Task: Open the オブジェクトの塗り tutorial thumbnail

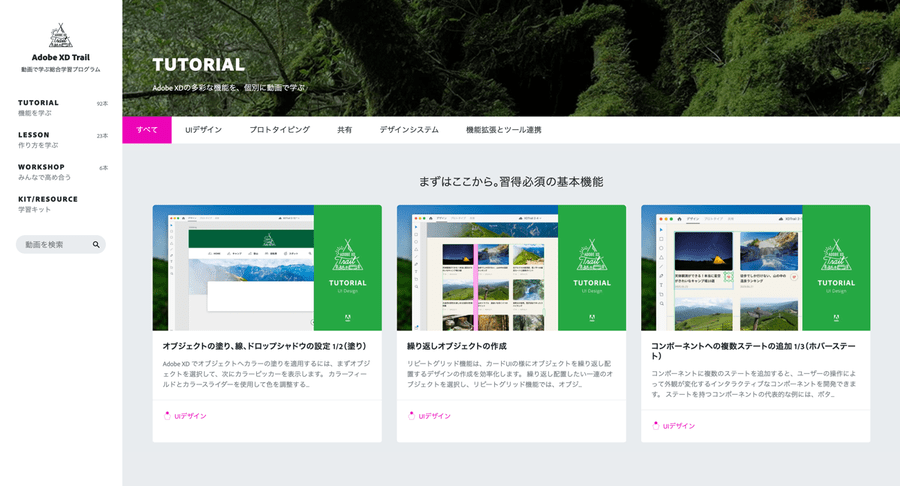Action: point(267,267)
